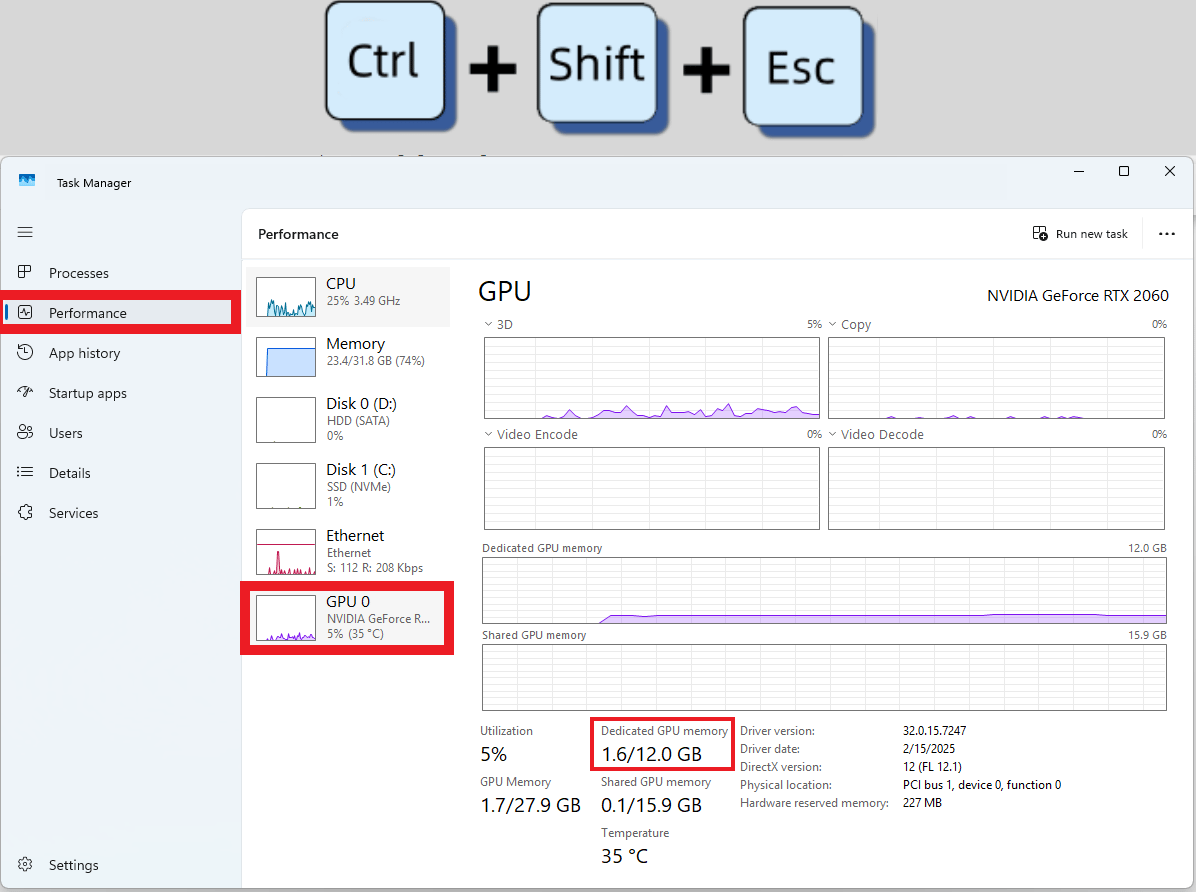
Task: Click the Details list icon
Action: point(25,472)
